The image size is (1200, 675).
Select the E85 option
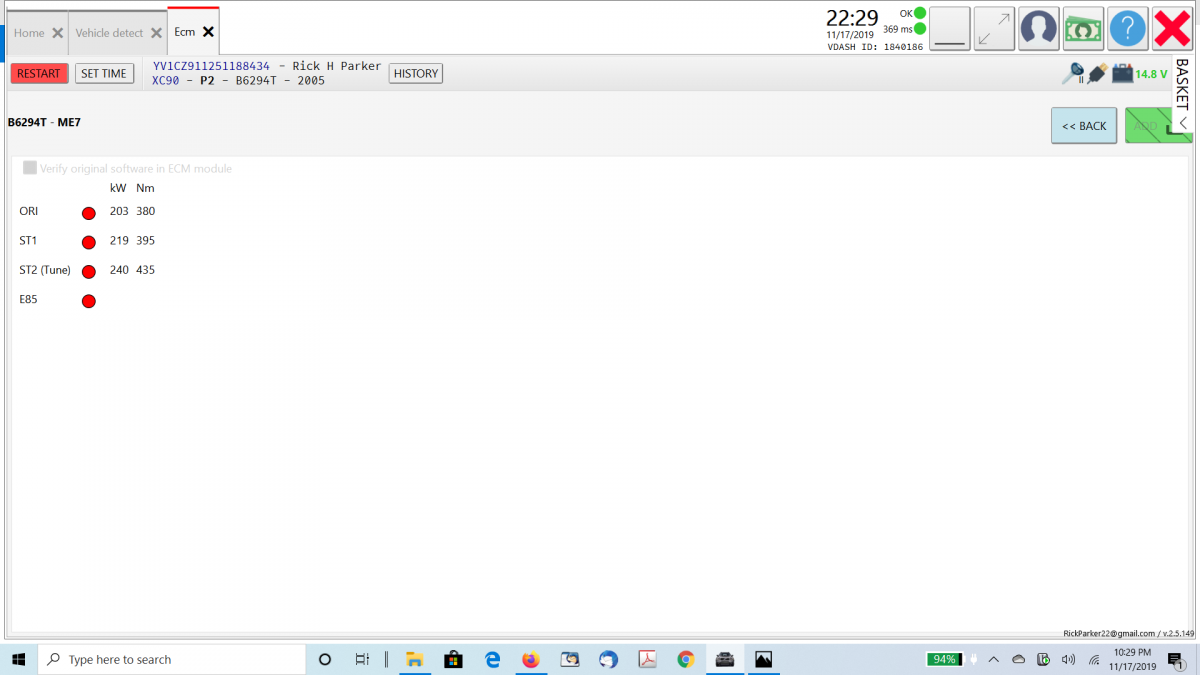click(88, 301)
